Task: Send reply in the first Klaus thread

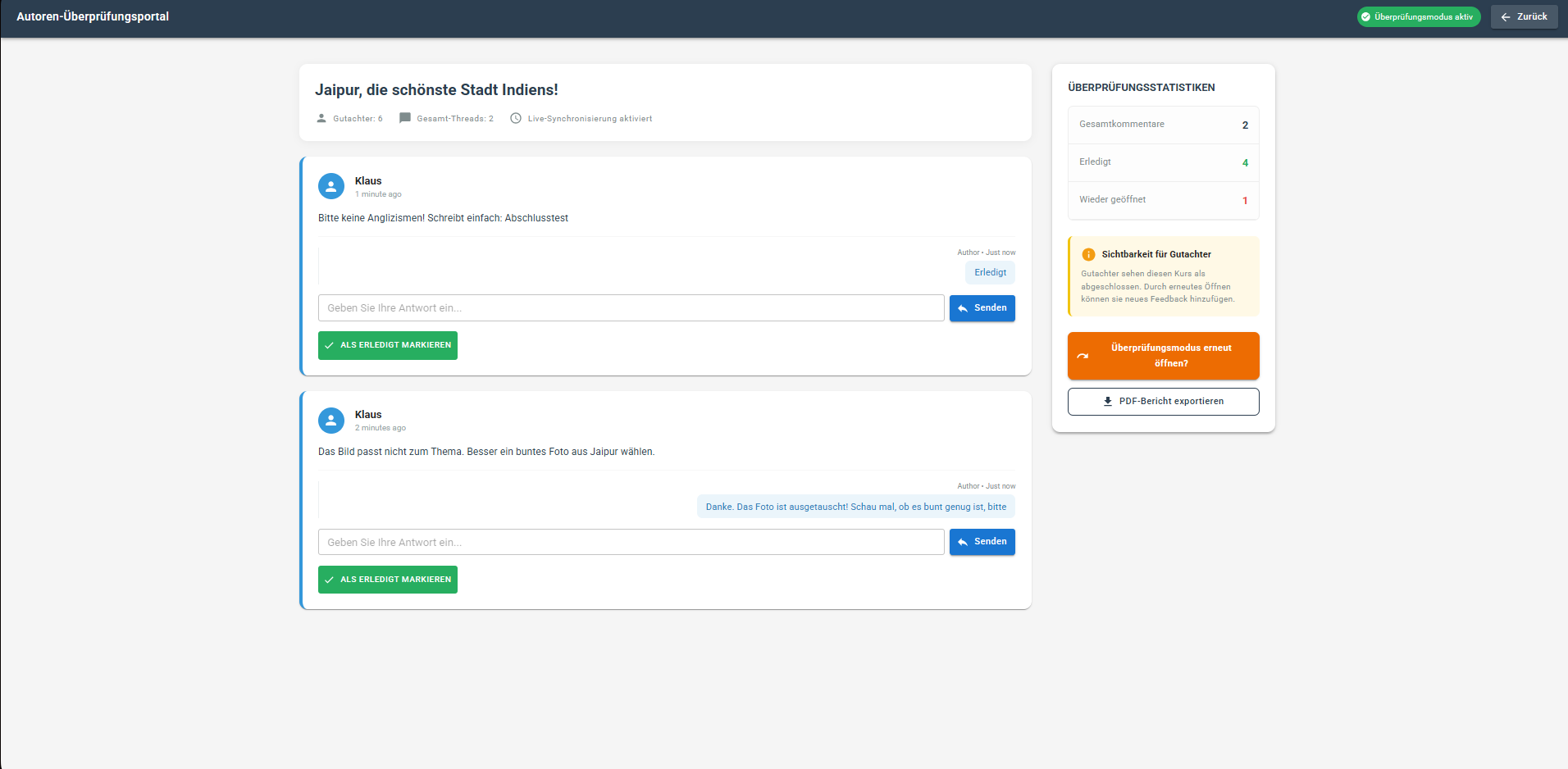Action: tap(982, 308)
